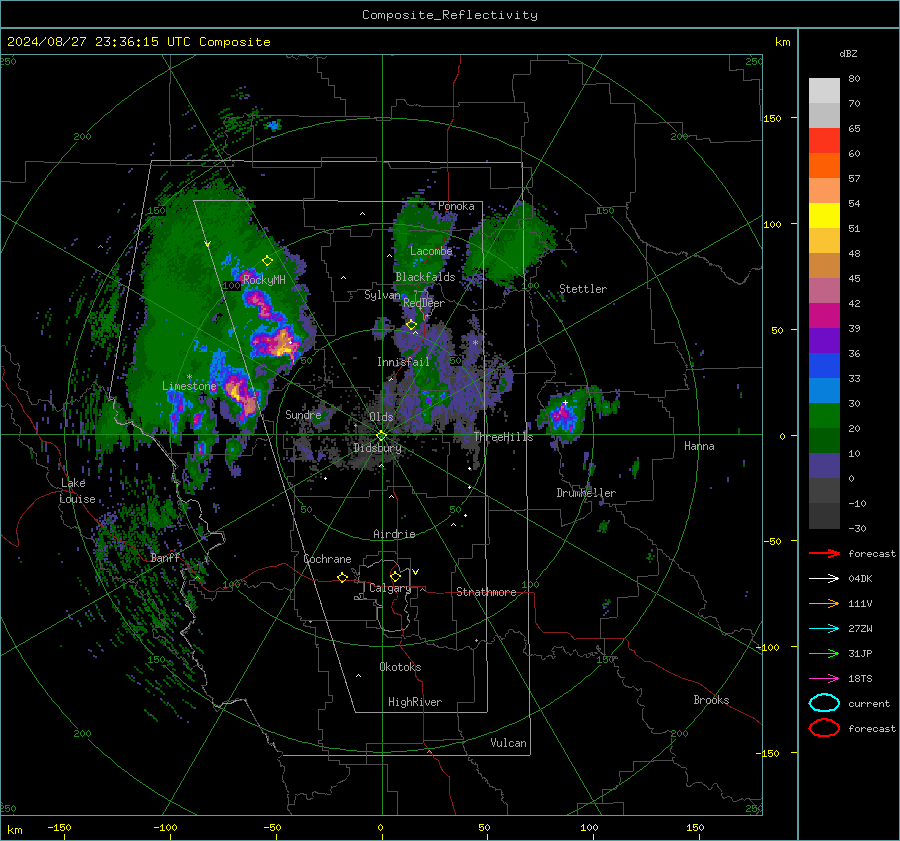This screenshot has width=900, height=841.
Task: Click the yellow diamond at the radar center
Action: (x=381, y=436)
